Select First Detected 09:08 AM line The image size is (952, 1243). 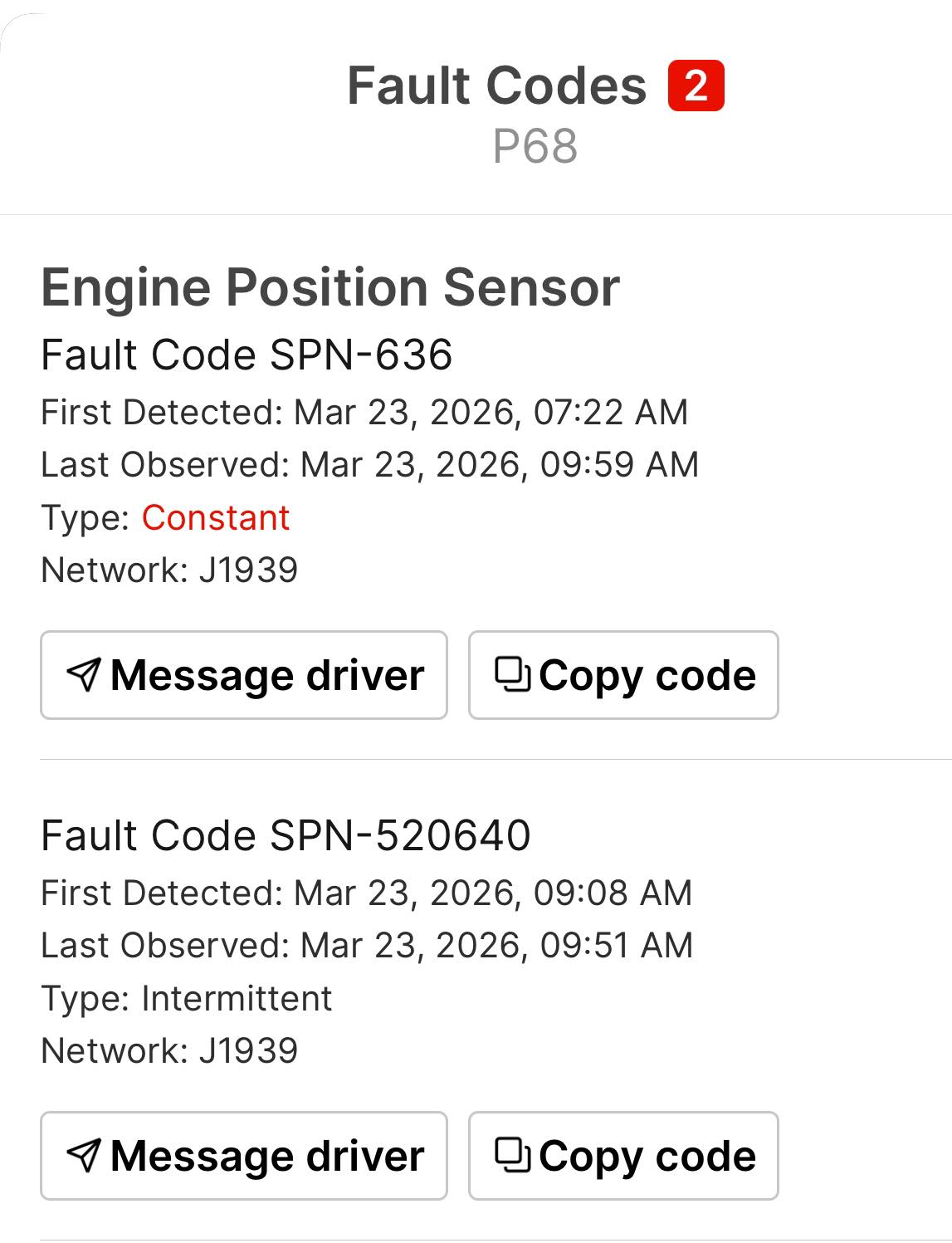(367, 893)
